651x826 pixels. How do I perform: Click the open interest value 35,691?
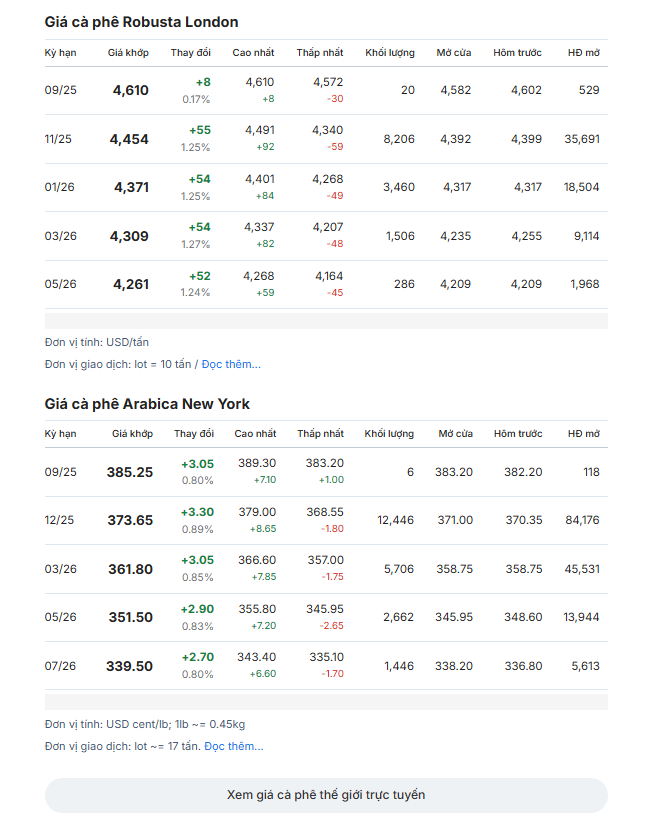click(582, 139)
